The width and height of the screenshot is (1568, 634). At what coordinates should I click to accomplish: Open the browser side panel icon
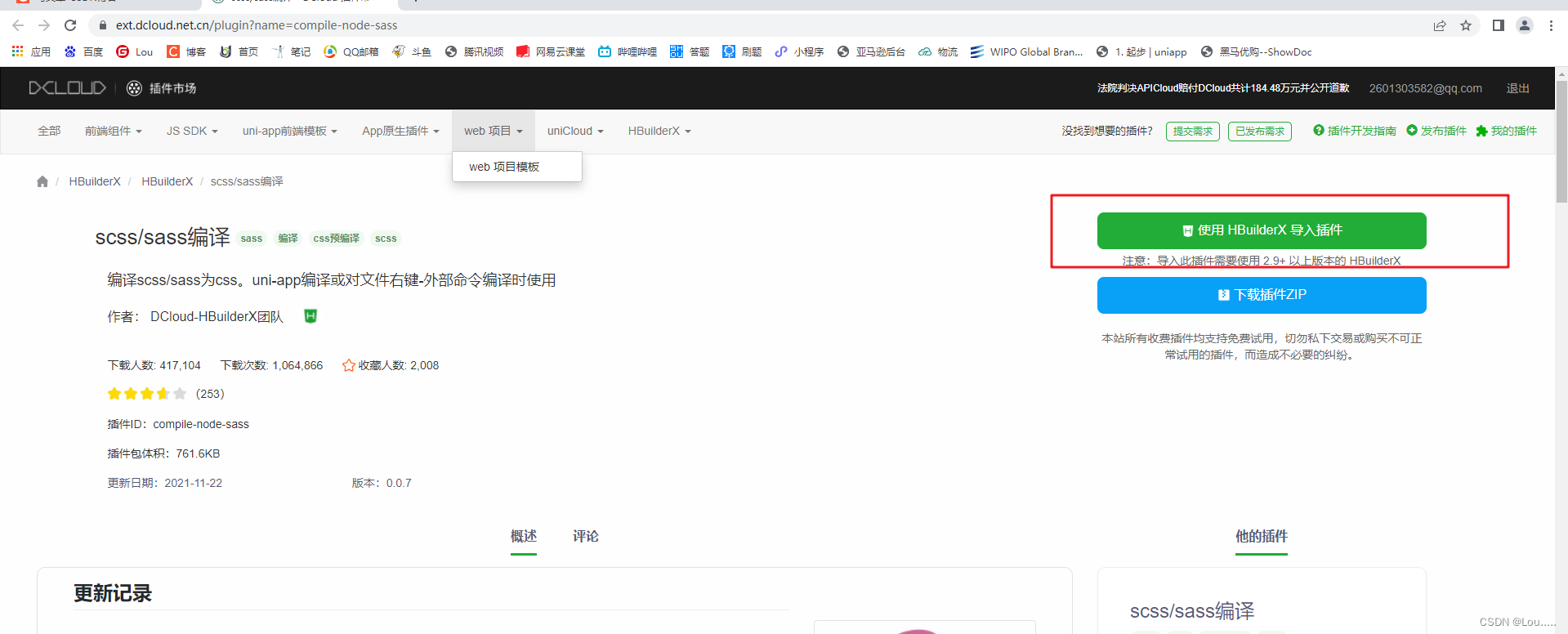point(1498,25)
